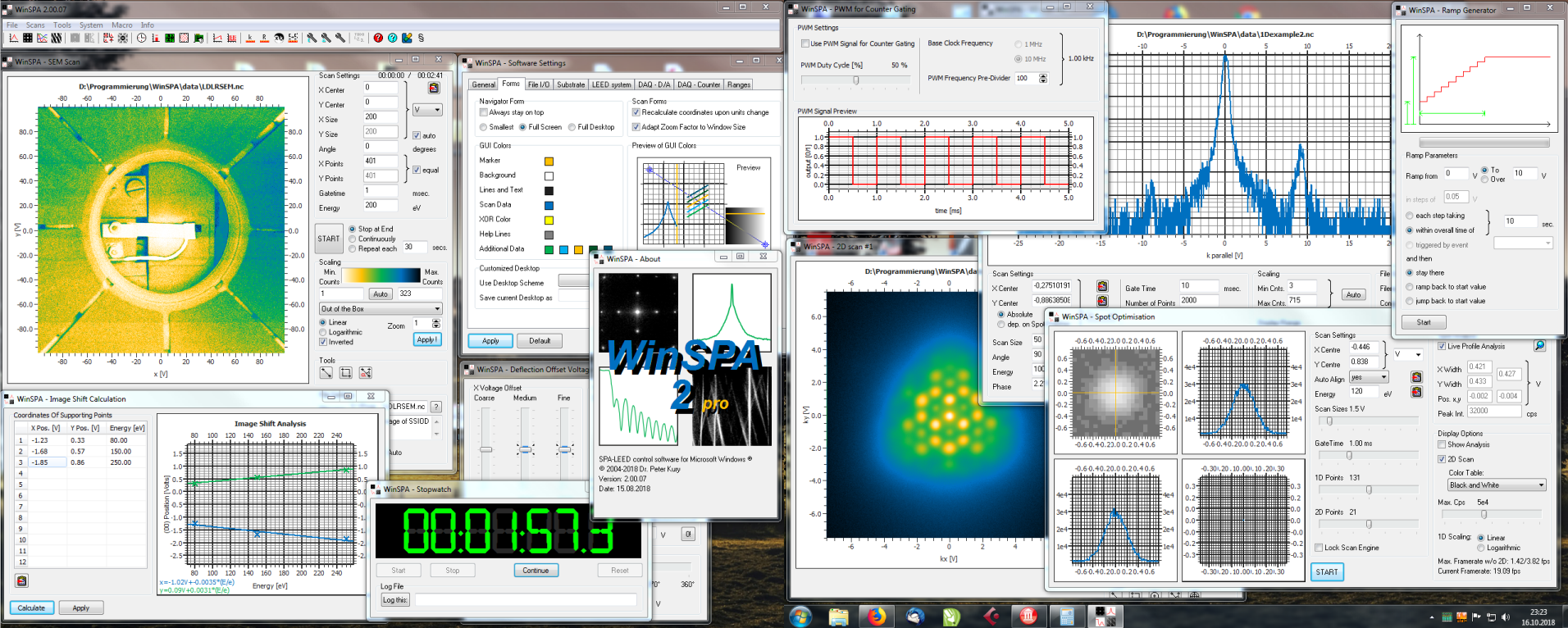Open the System menu
This screenshot has height=628, width=1568.
pos(91,25)
